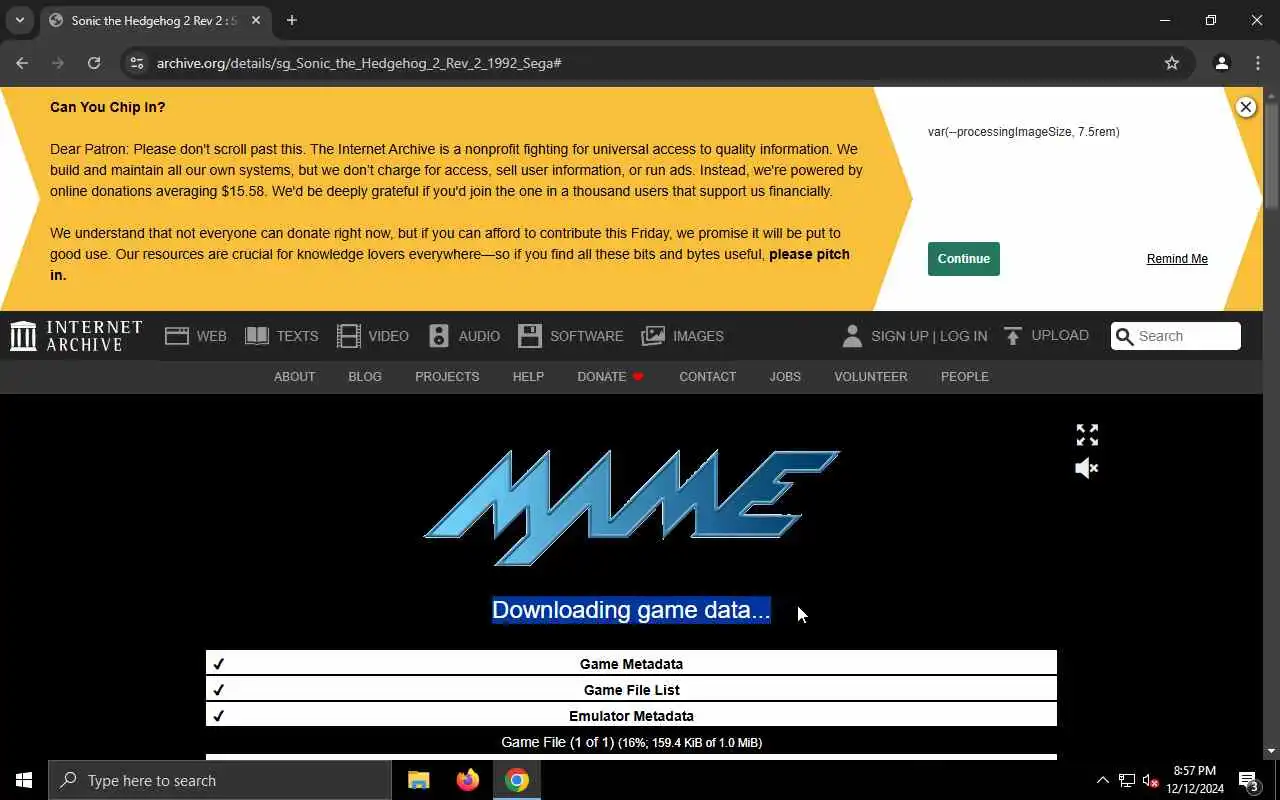1280x800 pixels.
Task: Open the IMAGES picture icon
Action: tap(653, 336)
